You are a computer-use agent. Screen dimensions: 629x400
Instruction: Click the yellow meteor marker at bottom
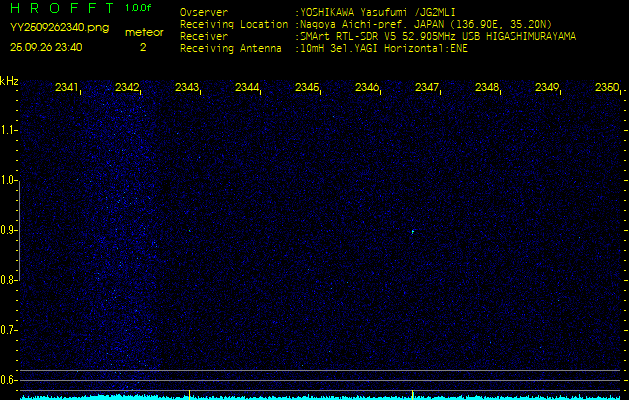[412, 393]
